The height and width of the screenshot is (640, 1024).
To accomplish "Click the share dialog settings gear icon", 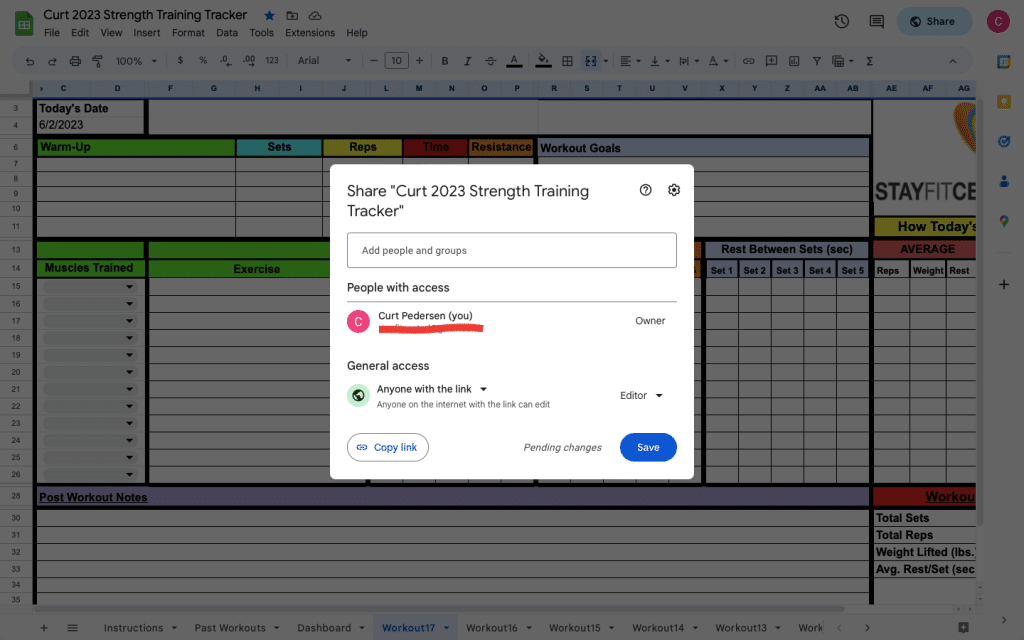I will click(x=674, y=190).
